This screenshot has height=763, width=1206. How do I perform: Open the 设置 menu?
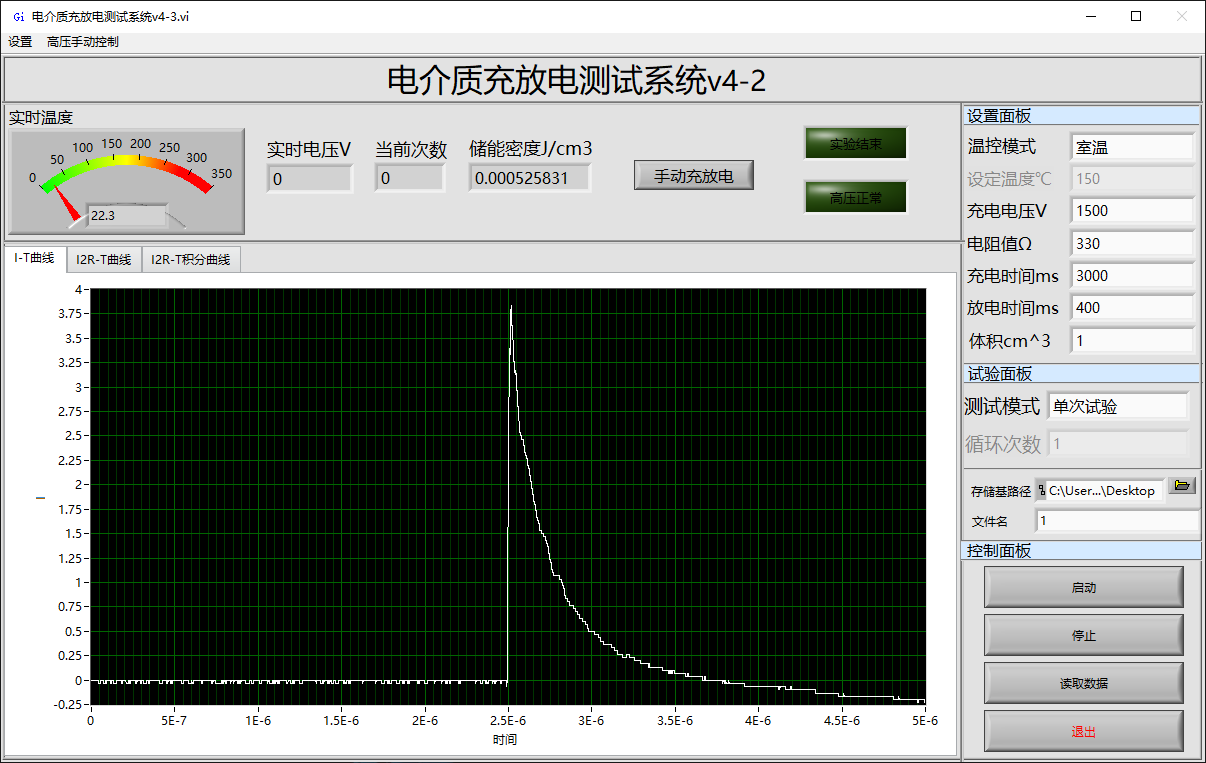[20, 42]
